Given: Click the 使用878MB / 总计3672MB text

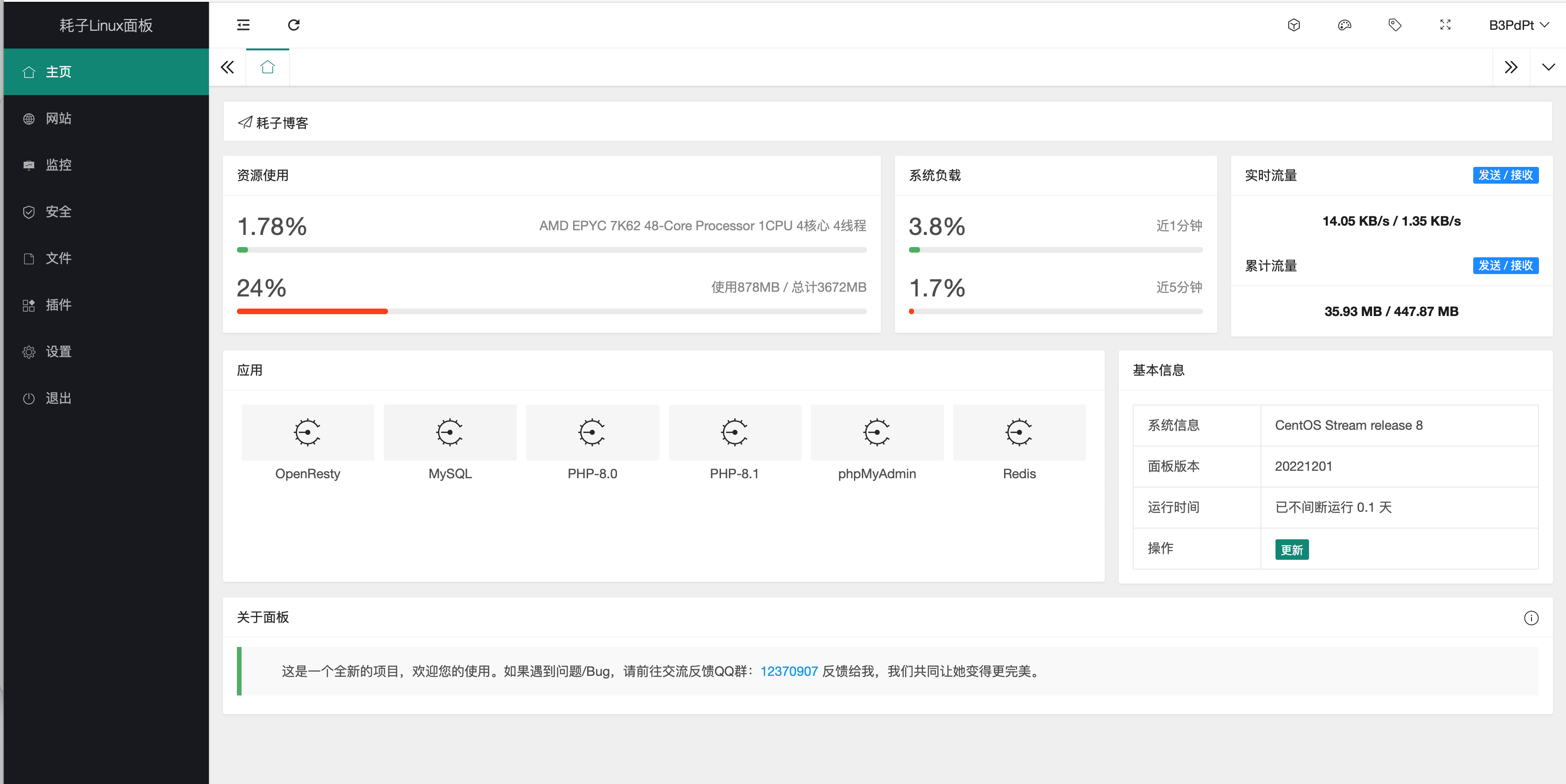Looking at the screenshot, I should 789,287.
